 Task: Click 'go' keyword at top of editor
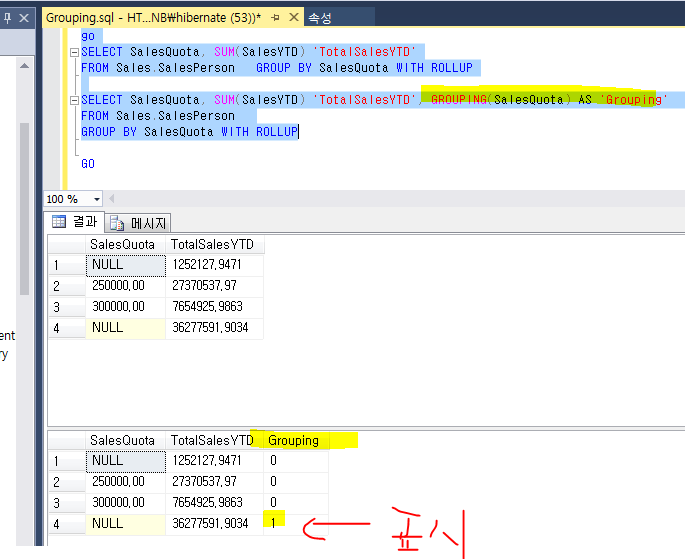pyautogui.click(x=88, y=37)
